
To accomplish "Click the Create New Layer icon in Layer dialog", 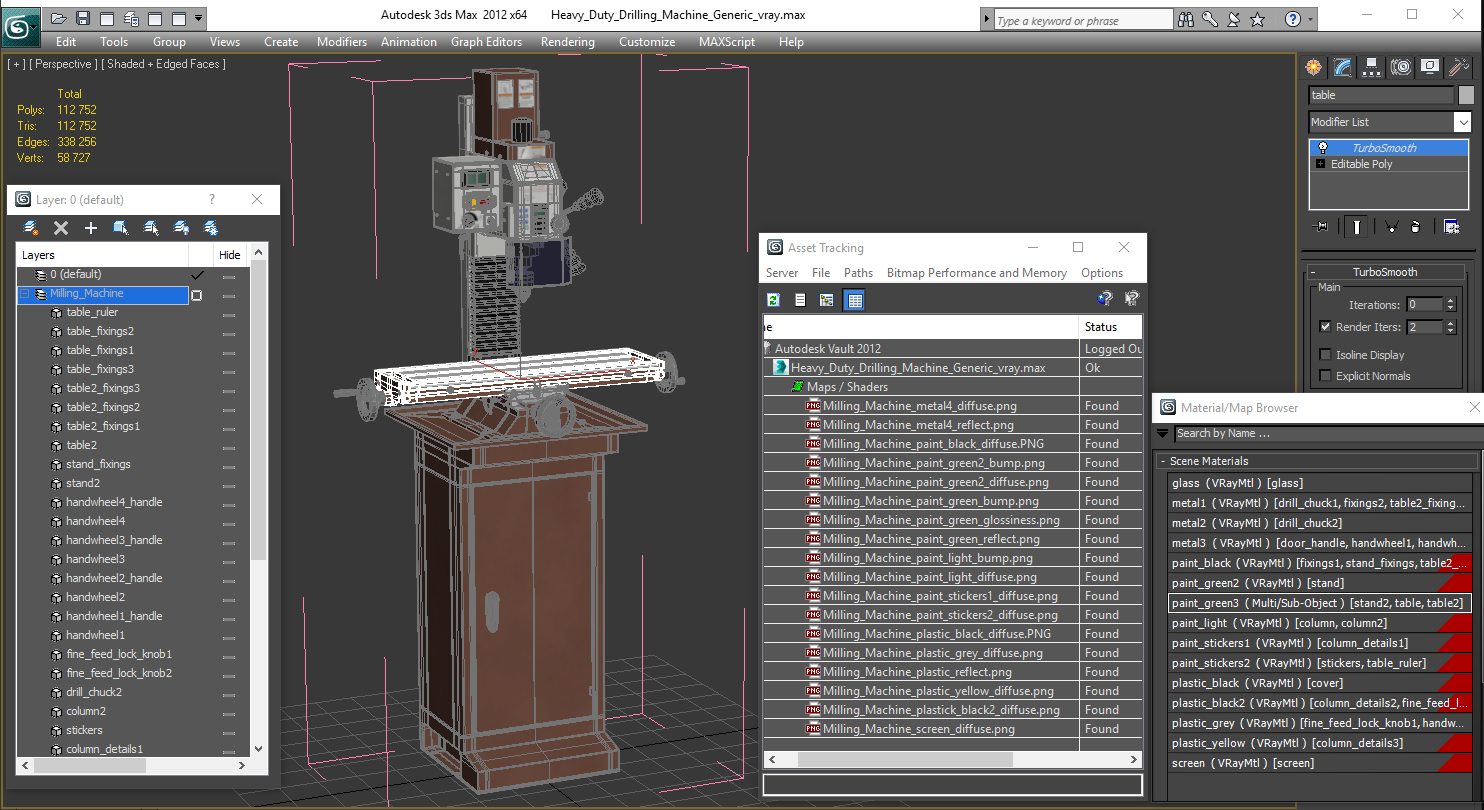I will pyautogui.click(x=31, y=228).
